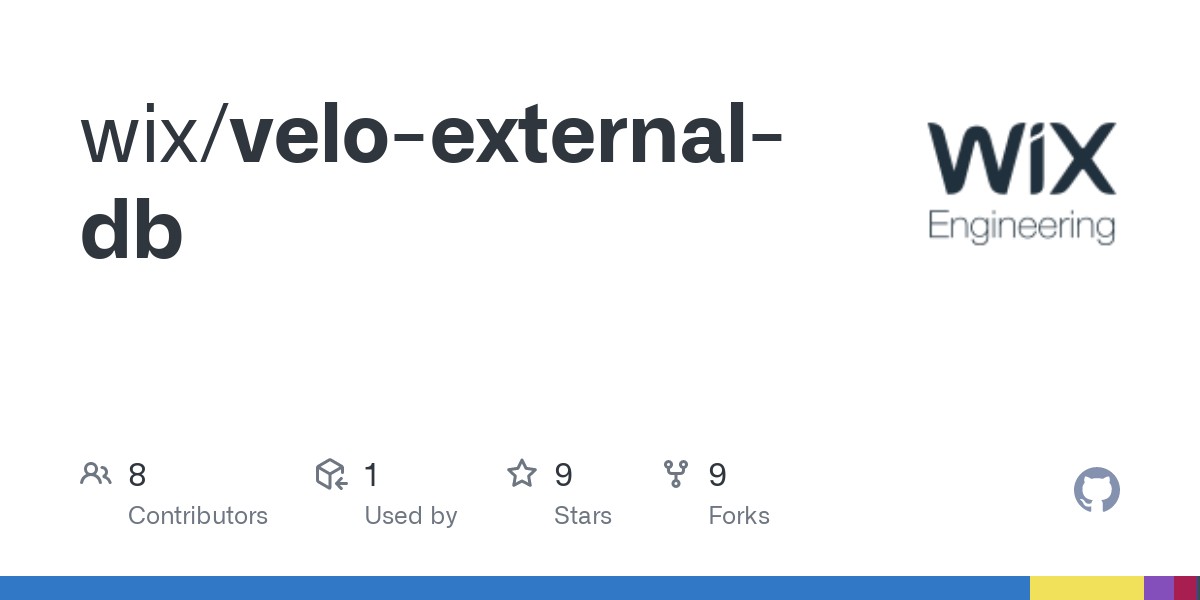The height and width of the screenshot is (600, 1200).
Task: Click the Contributors label
Action: coord(198,516)
